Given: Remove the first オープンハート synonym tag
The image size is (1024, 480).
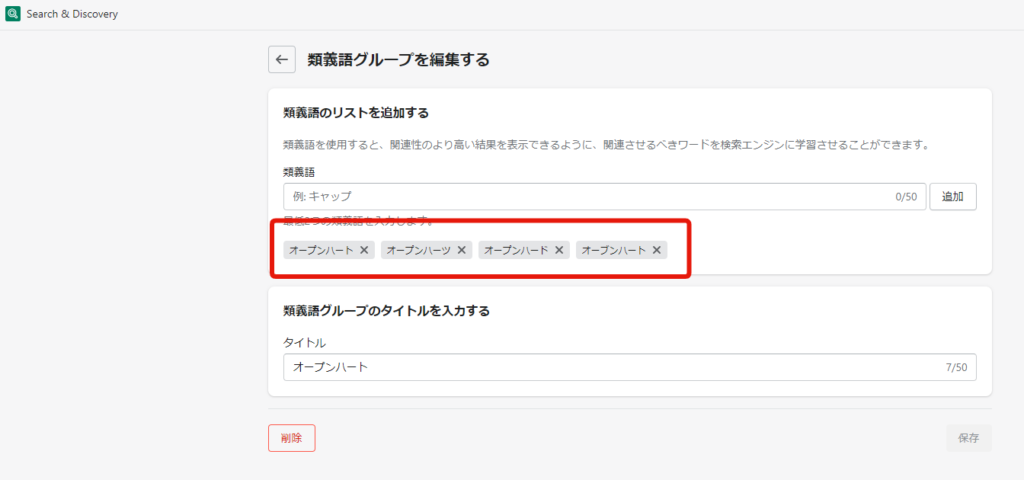Looking at the screenshot, I should (364, 250).
